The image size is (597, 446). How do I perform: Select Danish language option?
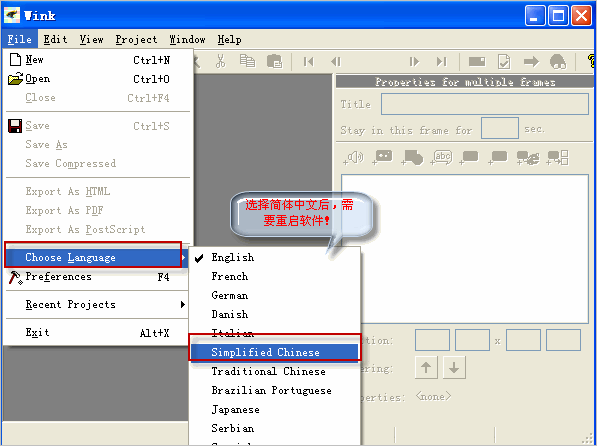(x=274, y=315)
